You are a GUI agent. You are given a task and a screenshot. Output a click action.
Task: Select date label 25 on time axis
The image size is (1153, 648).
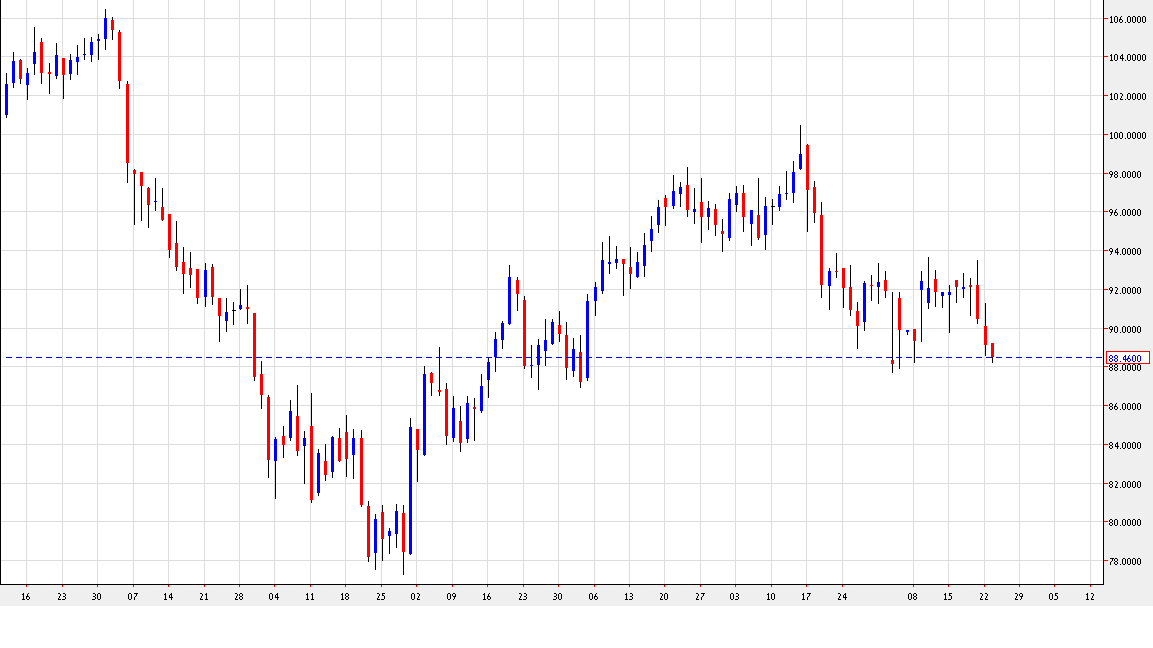(x=380, y=597)
